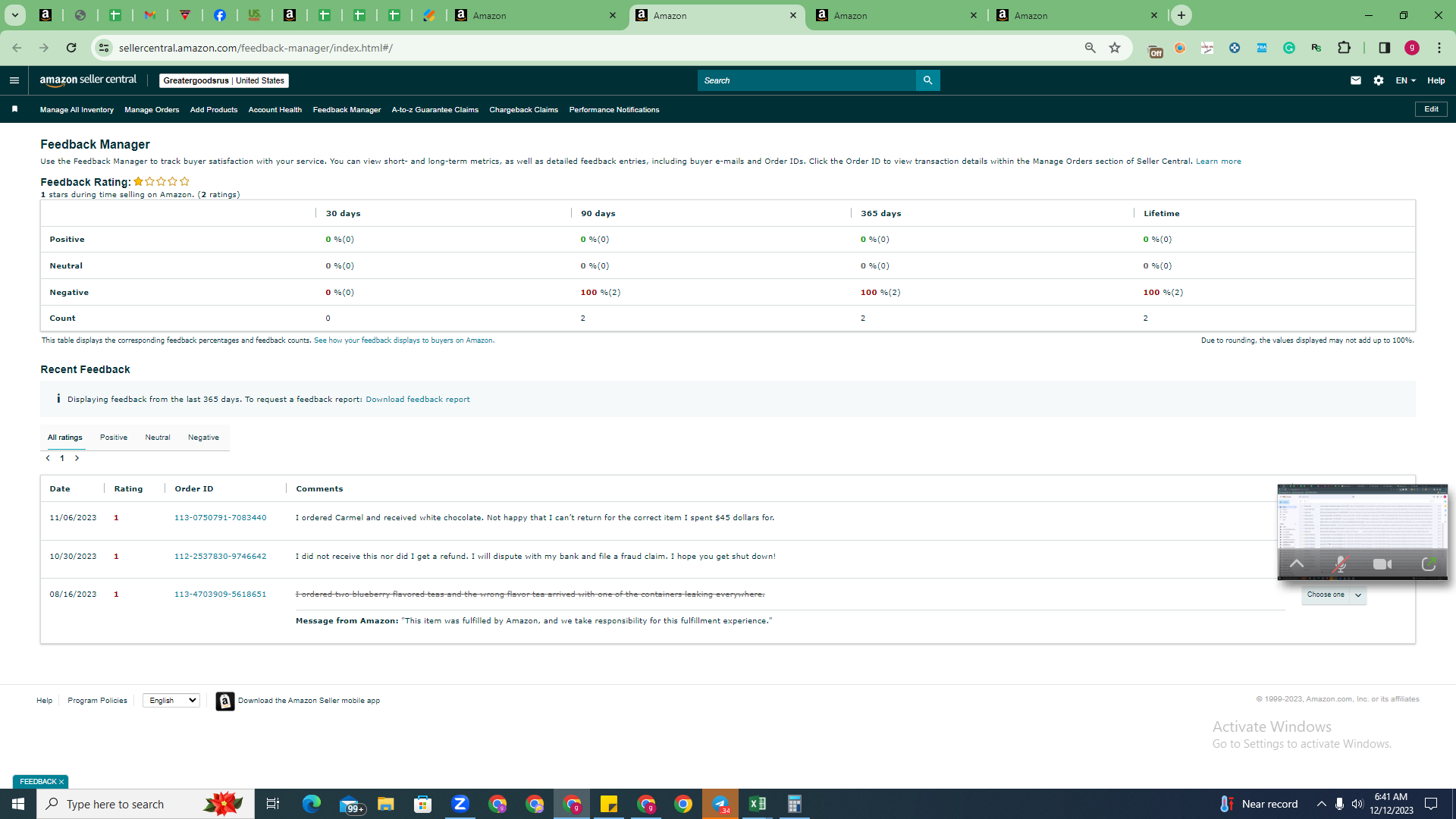This screenshot has height=819, width=1456.
Task: Open the Chrome extensions puzzle icon
Action: [x=1345, y=48]
